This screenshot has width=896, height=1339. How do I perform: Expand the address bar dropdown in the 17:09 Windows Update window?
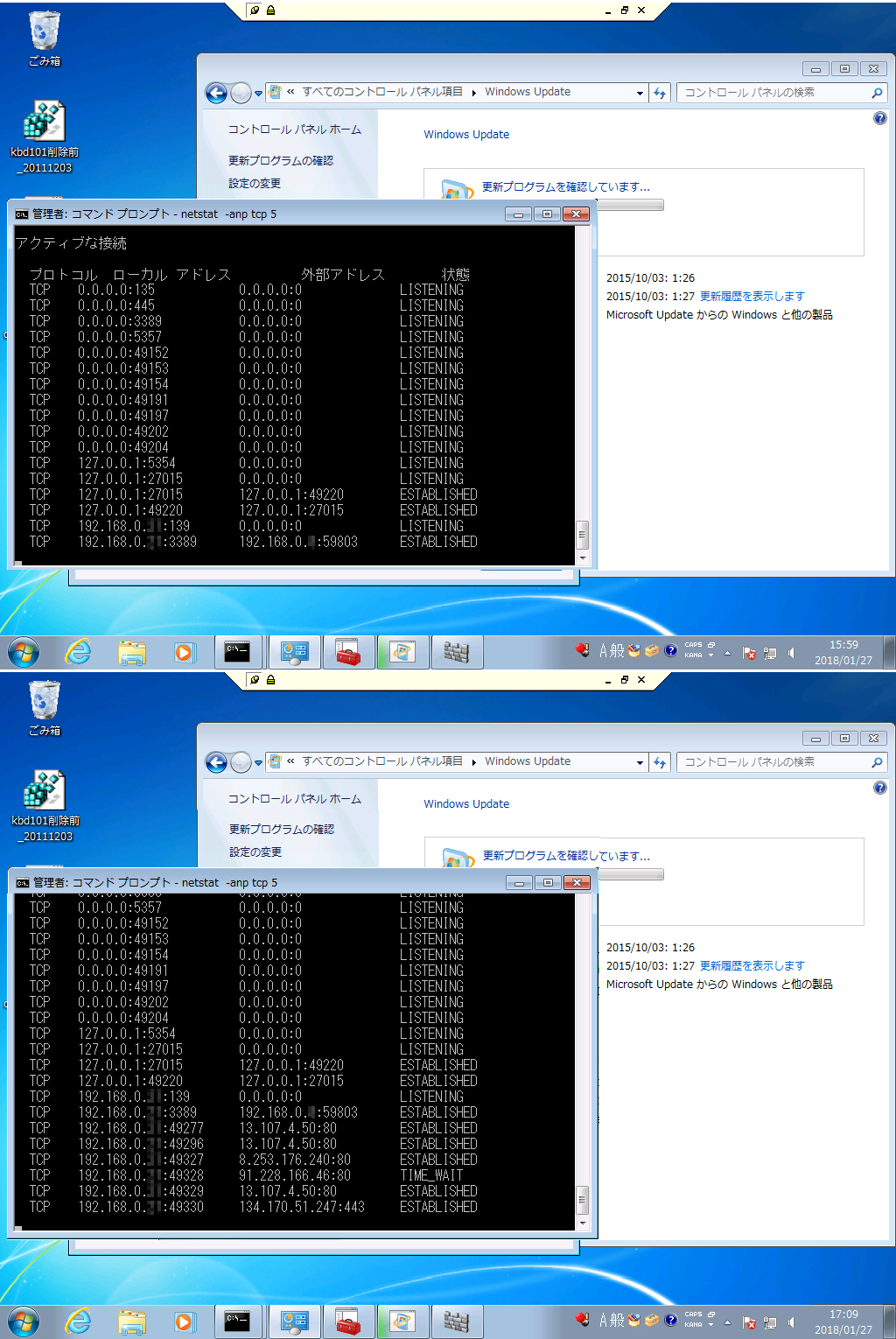[x=640, y=762]
